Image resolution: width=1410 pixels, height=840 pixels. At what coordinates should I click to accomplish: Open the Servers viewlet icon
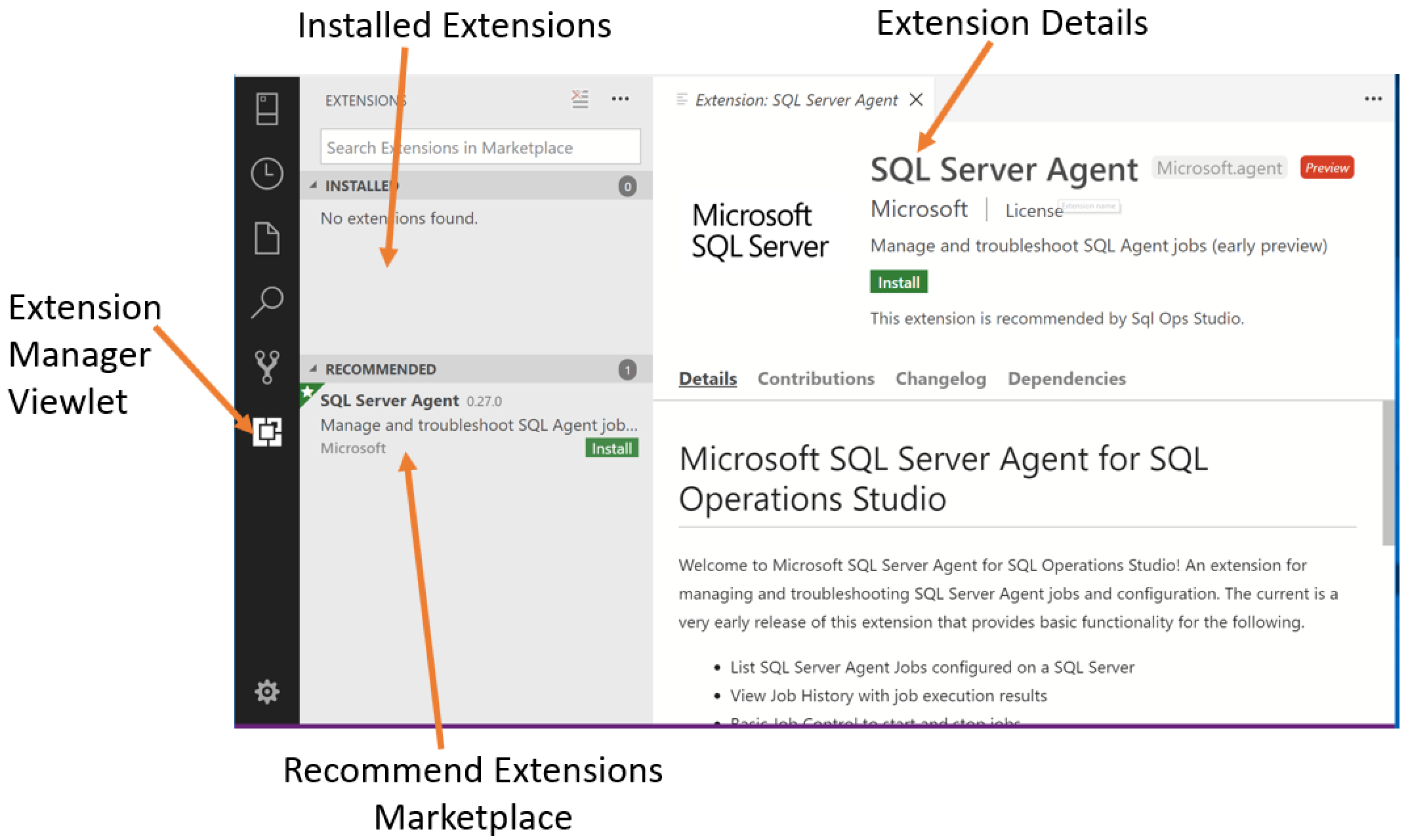coord(267,109)
